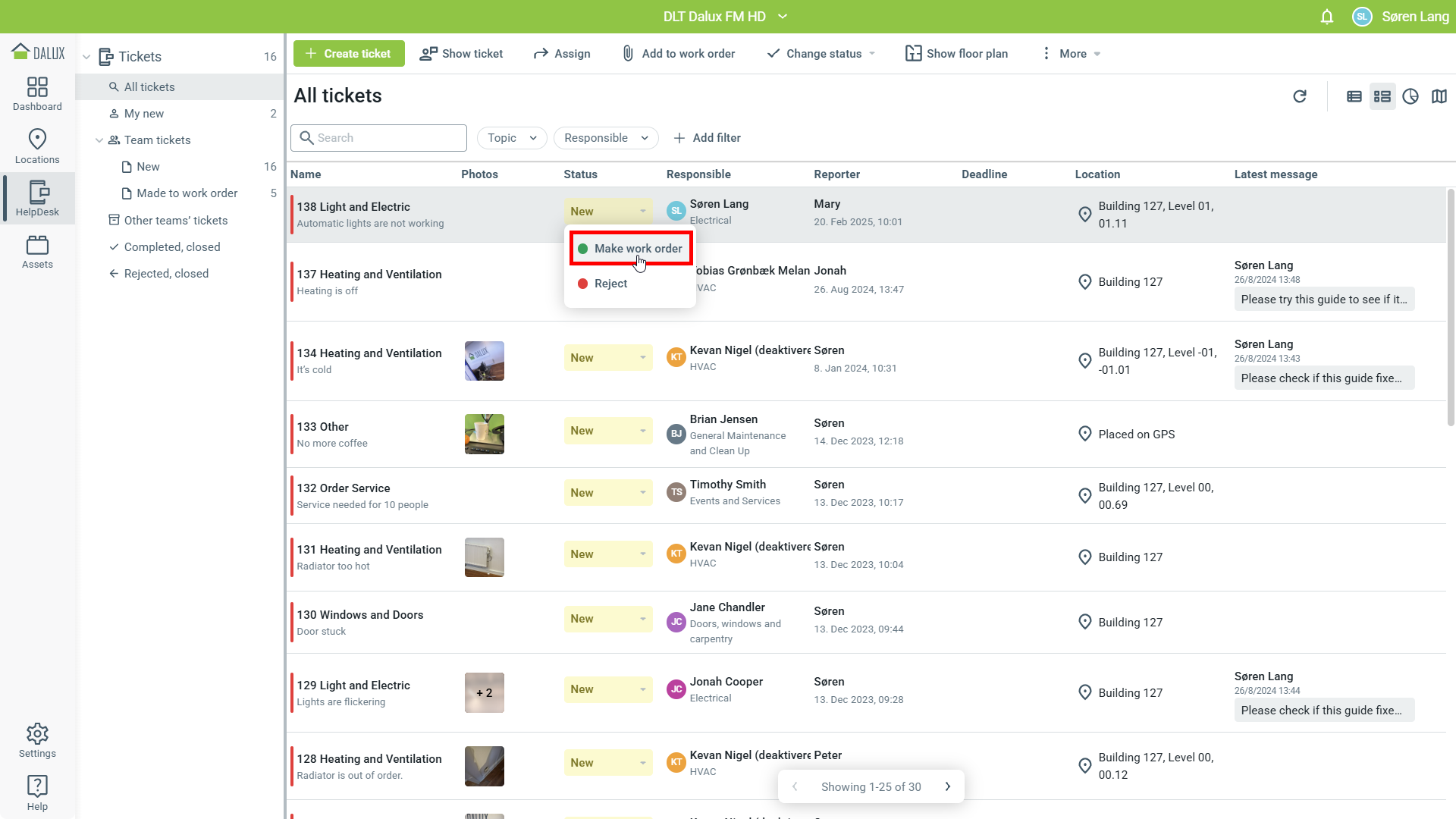The height and width of the screenshot is (819, 1456).
Task: Collapse the Team tickets tree
Action: (99, 140)
